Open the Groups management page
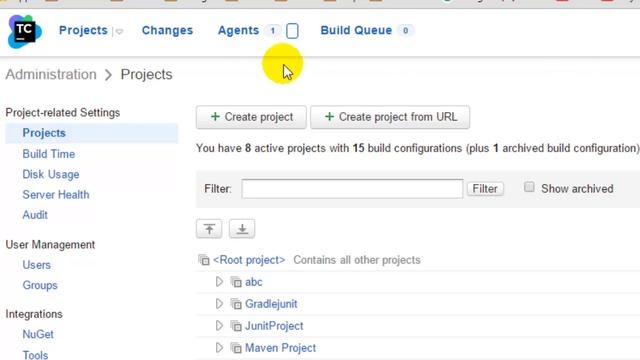 [40, 285]
